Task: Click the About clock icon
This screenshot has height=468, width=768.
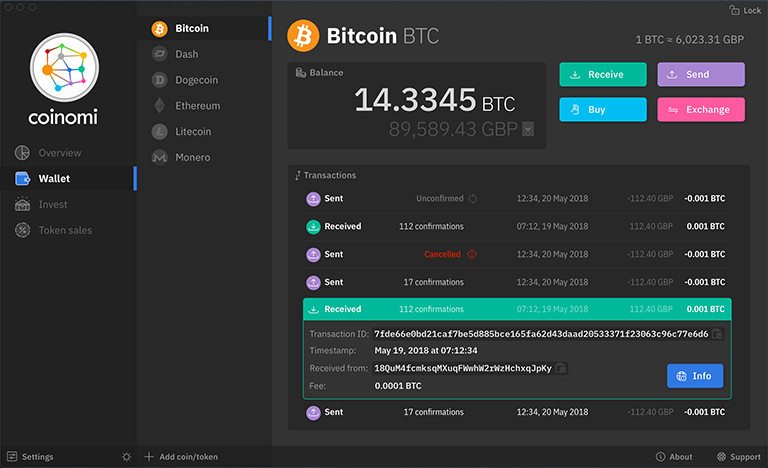Action: (660, 457)
